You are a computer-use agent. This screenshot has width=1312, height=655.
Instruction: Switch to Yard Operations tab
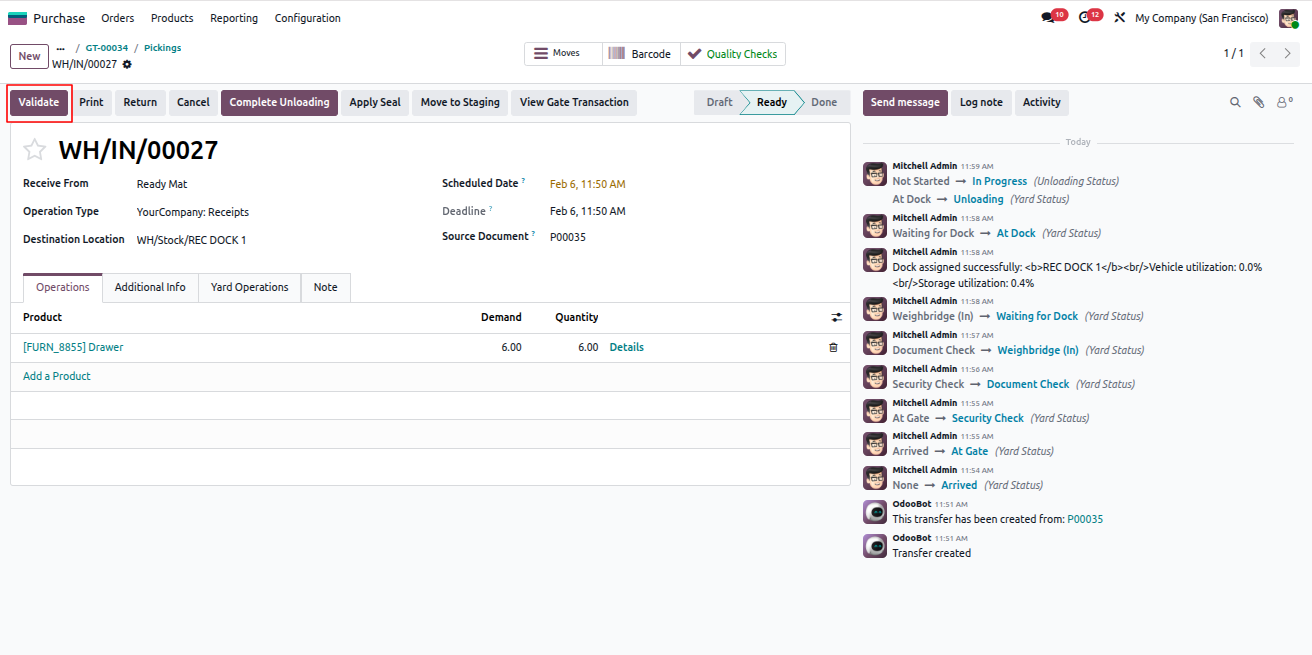point(249,287)
